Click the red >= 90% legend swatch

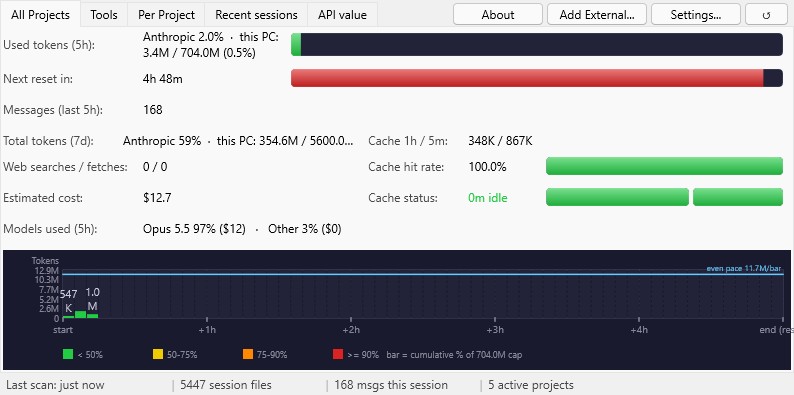pyautogui.click(x=338, y=354)
